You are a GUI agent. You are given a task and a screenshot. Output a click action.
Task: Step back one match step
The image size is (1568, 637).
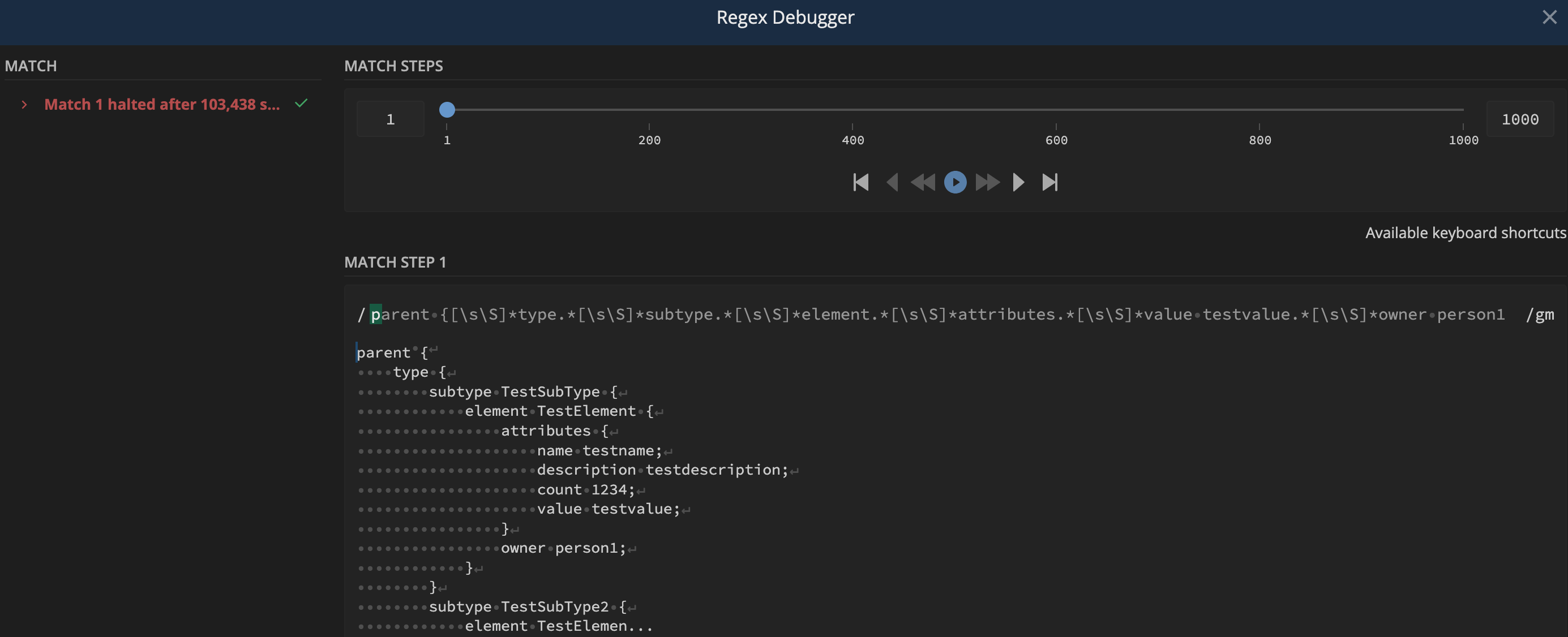tap(892, 182)
